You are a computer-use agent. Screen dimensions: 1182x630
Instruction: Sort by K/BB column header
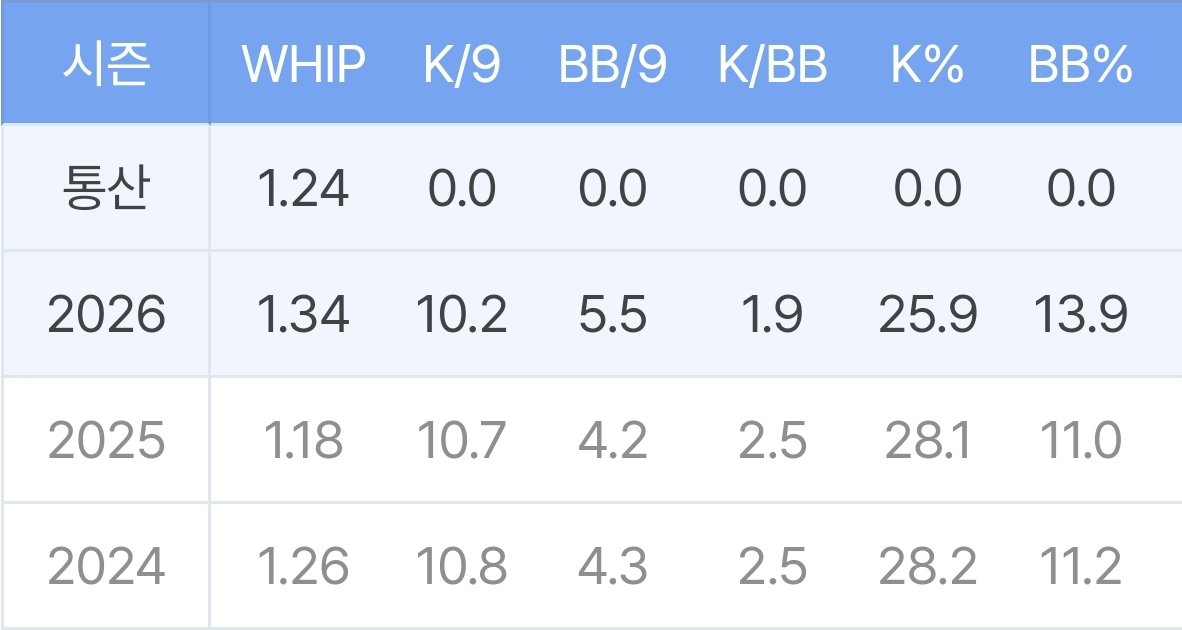click(772, 64)
